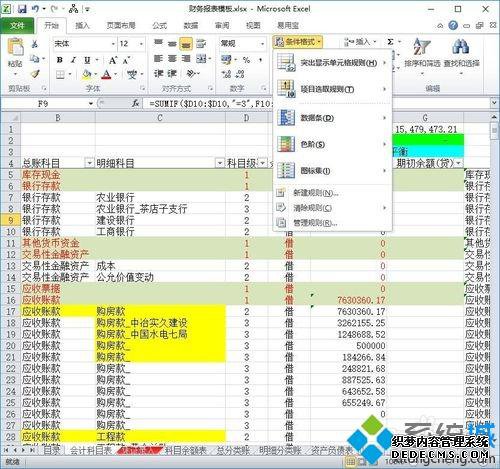
Task: Click the insert function fx icon
Action: pos(135,104)
